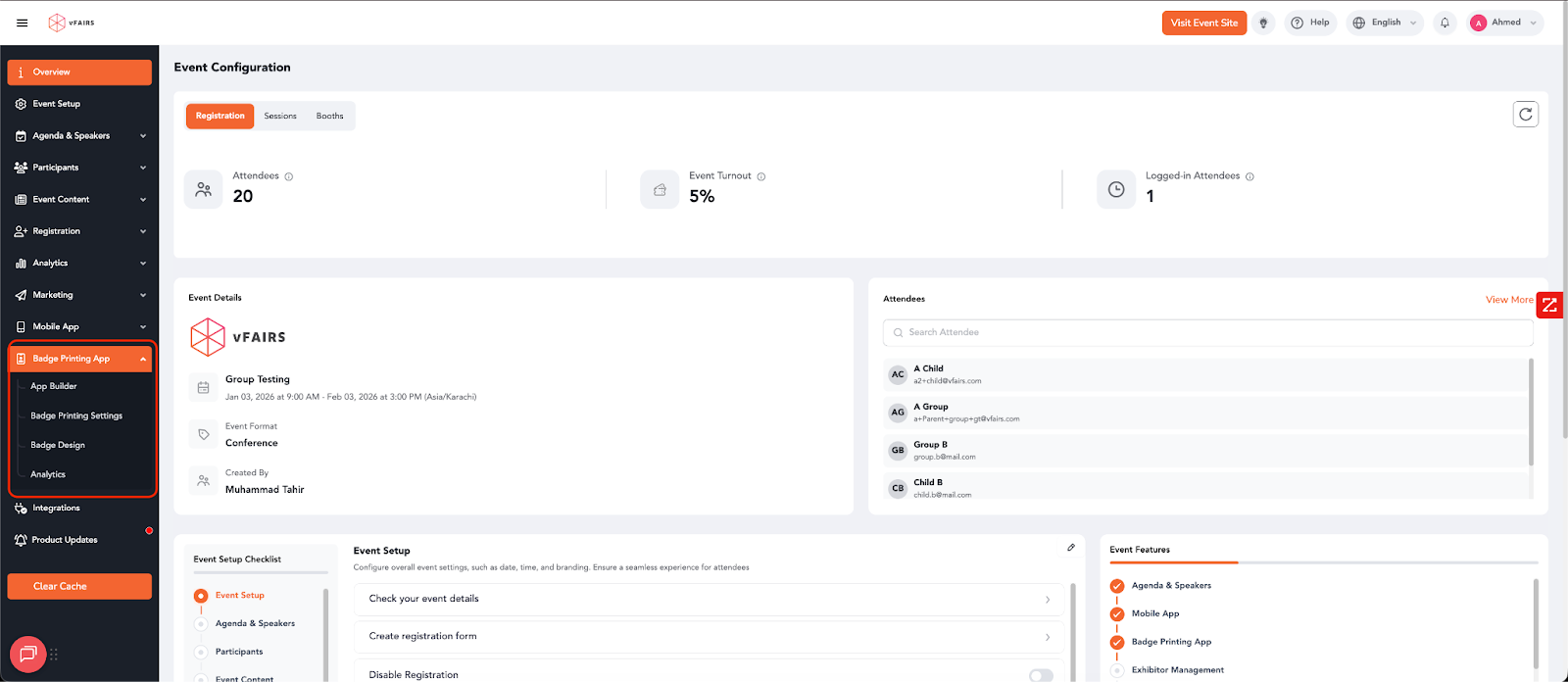The height and width of the screenshot is (682, 1568).
Task: Open the chat widget bubble
Action: [x=27, y=654]
